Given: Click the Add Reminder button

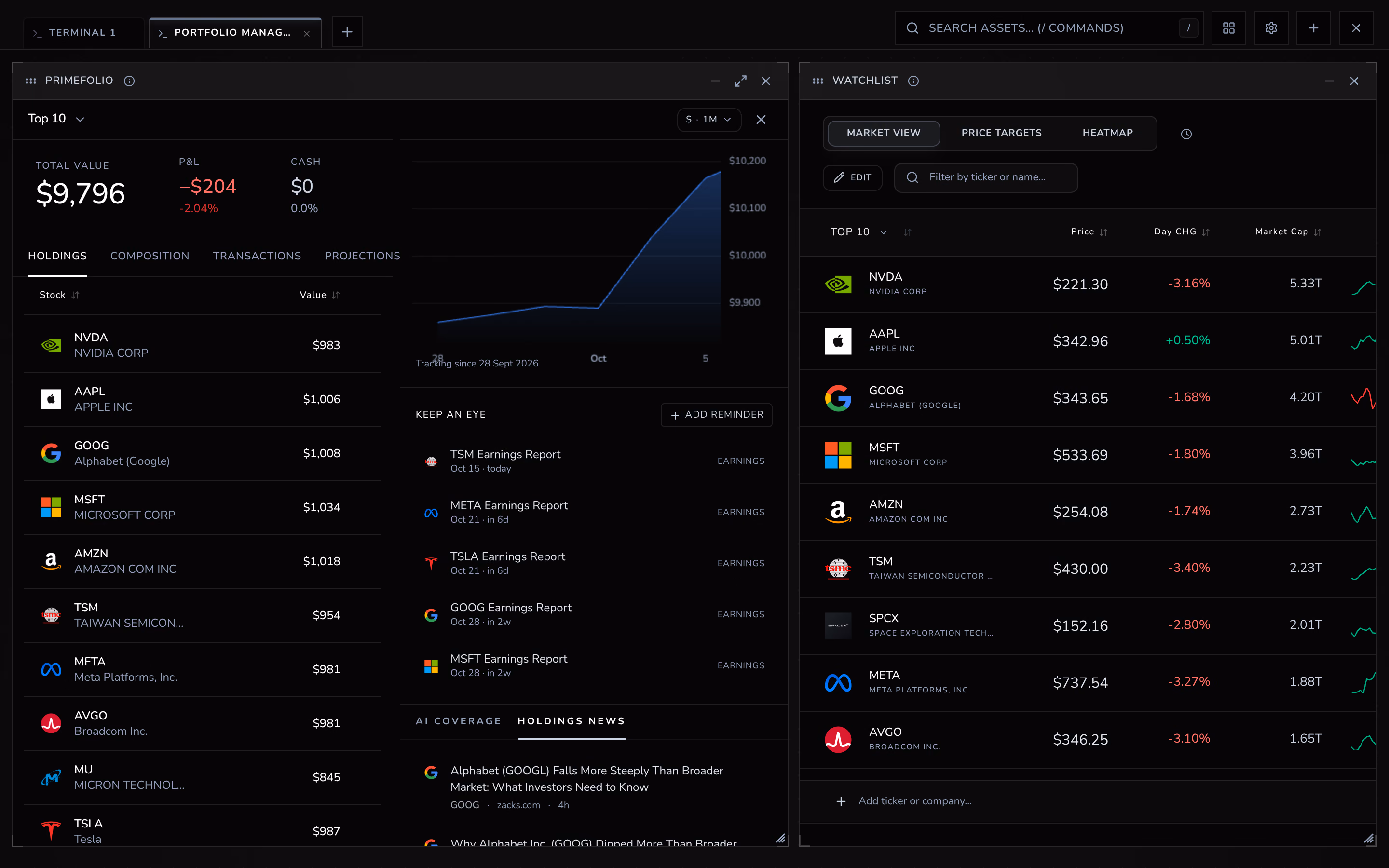Looking at the screenshot, I should click(716, 415).
